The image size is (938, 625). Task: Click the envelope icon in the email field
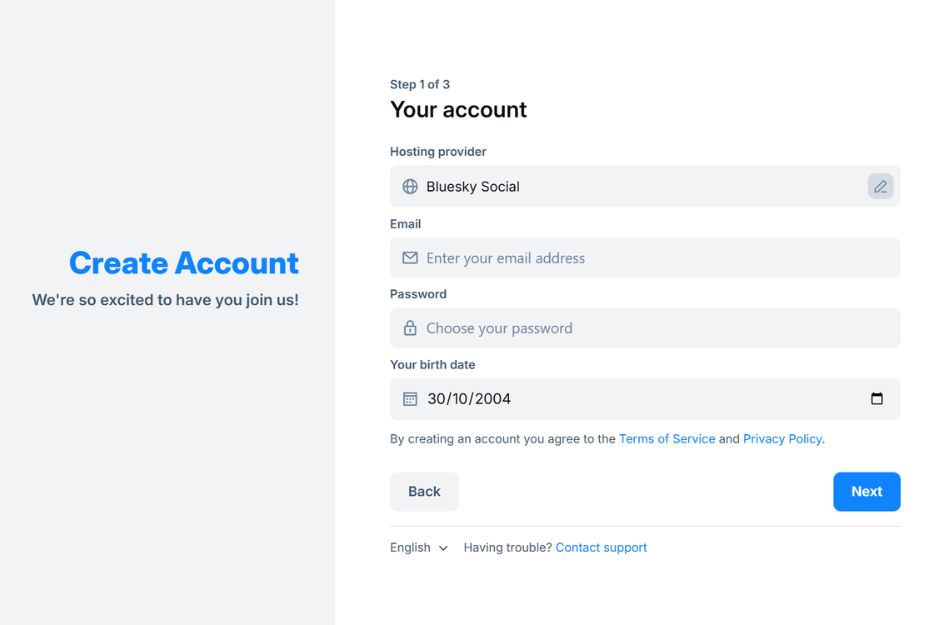(410, 258)
